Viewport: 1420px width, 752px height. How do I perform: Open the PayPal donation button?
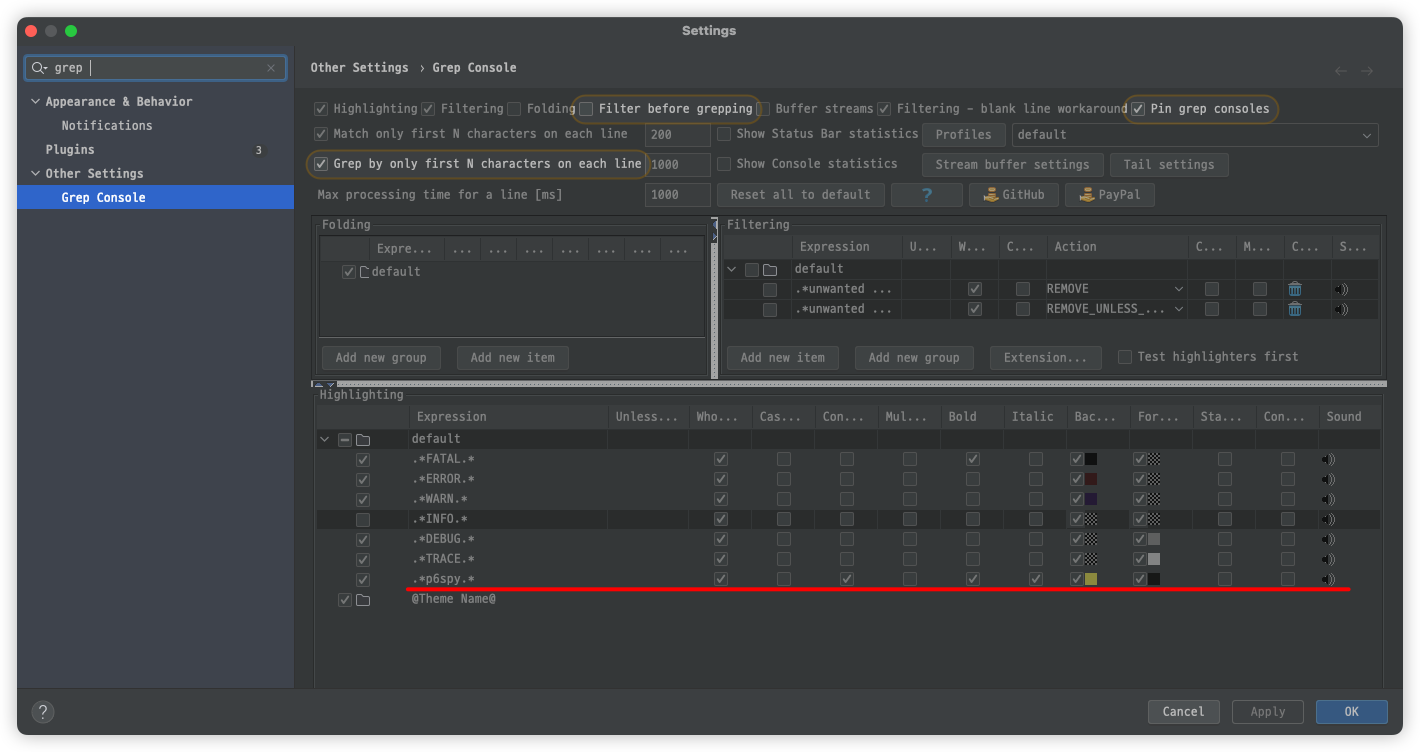(1110, 195)
